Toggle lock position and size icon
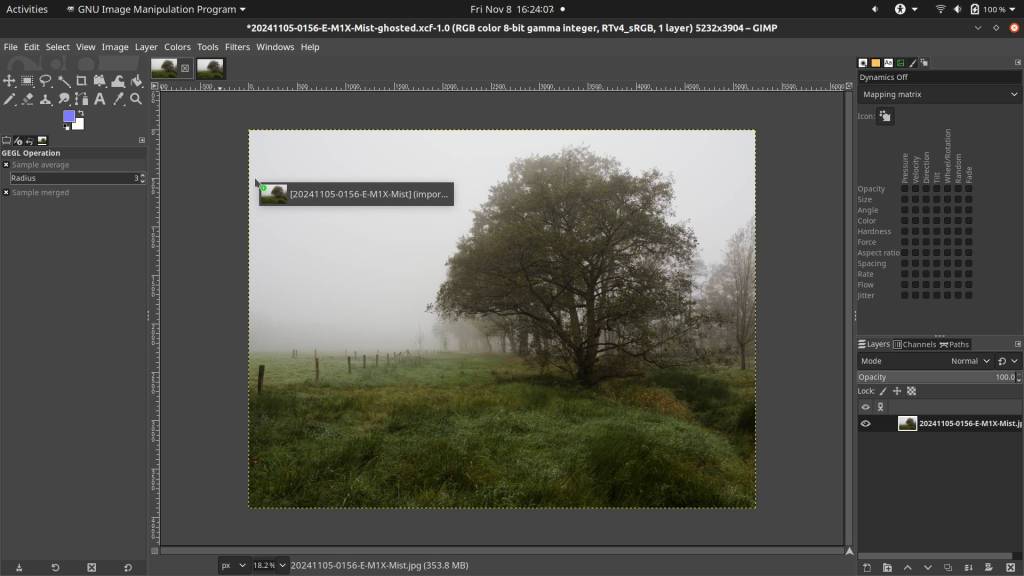This screenshot has width=1024, height=576. point(897,391)
